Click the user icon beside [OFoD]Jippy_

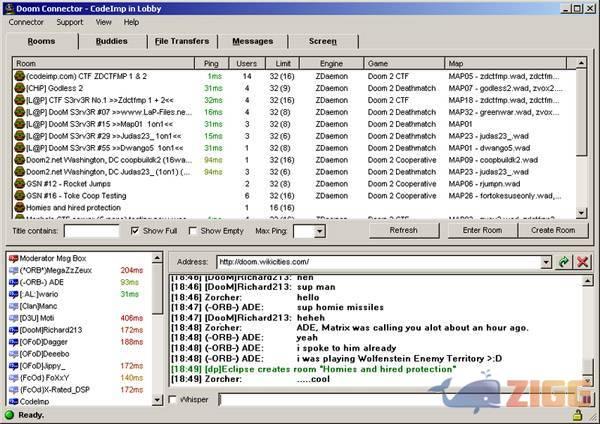click(x=13, y=366)
